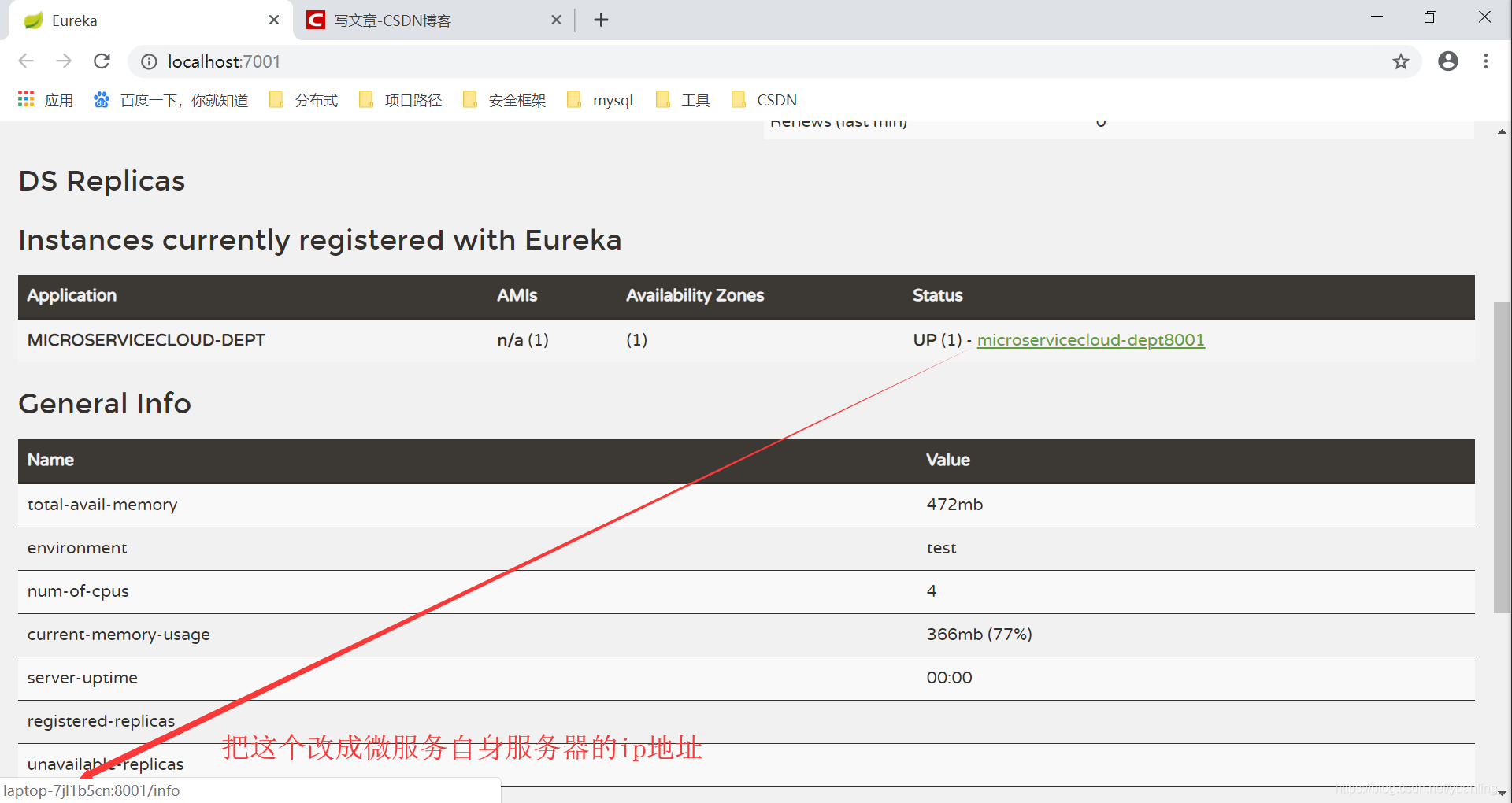The image size is (1512, 803).
Task: Click the registered-replicas row name
Action: [x=102, y=721]
